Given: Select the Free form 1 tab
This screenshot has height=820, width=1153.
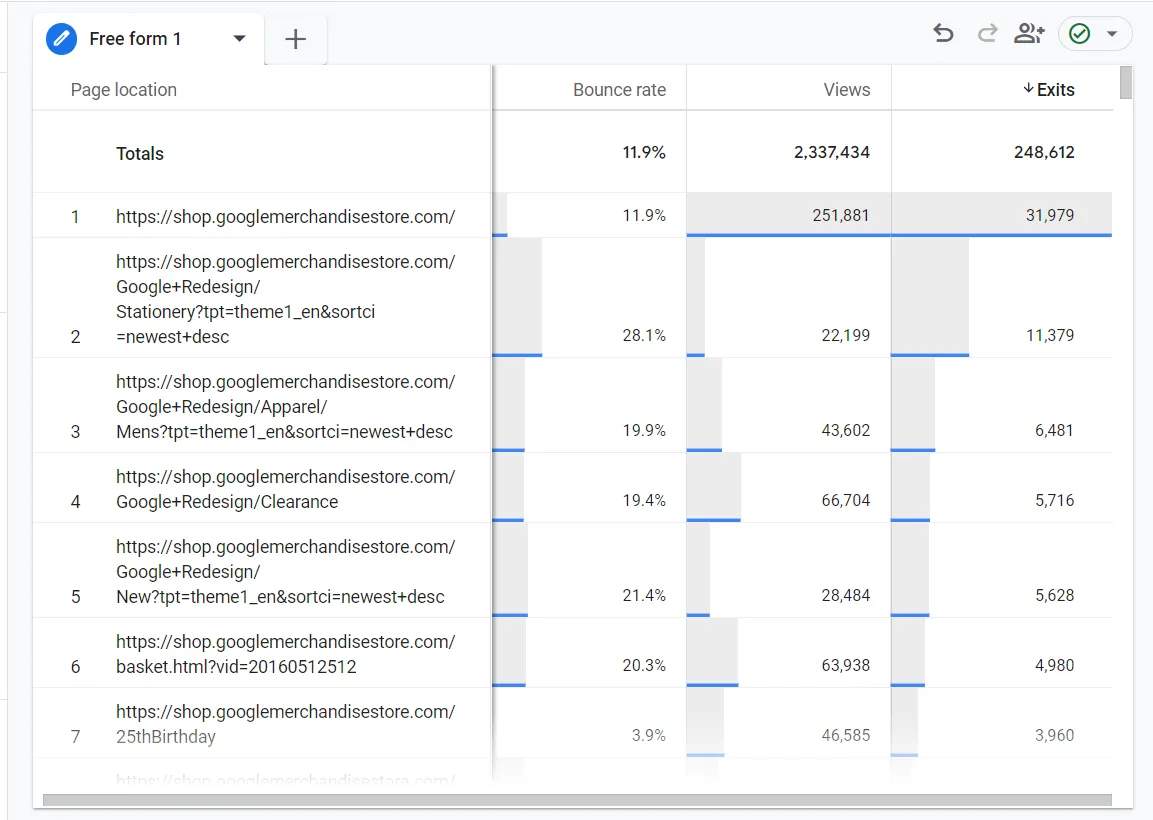Looking at the screenshot, I should point(135,39).
